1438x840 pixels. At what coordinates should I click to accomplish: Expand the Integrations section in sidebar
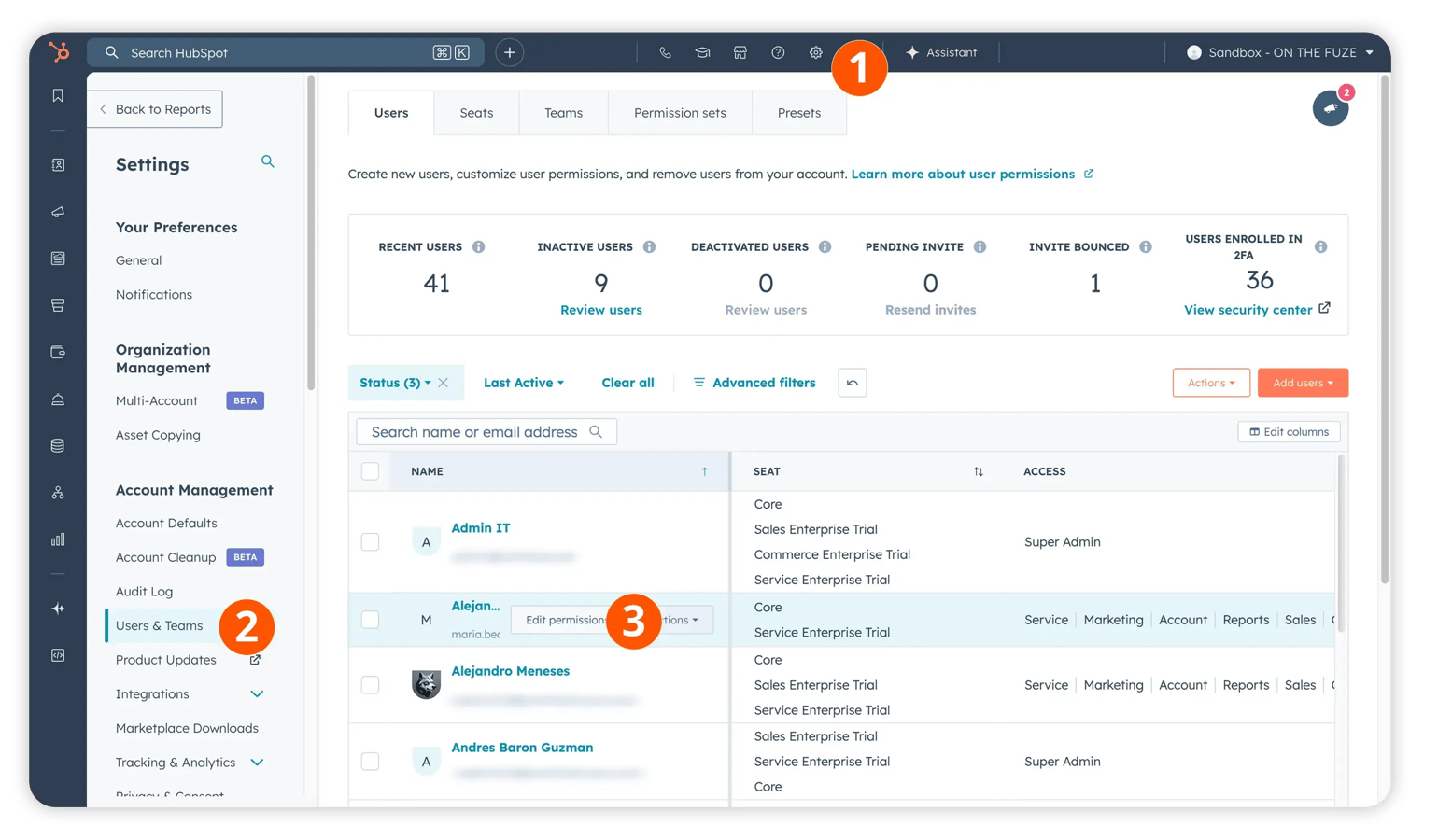click(257, 694)
